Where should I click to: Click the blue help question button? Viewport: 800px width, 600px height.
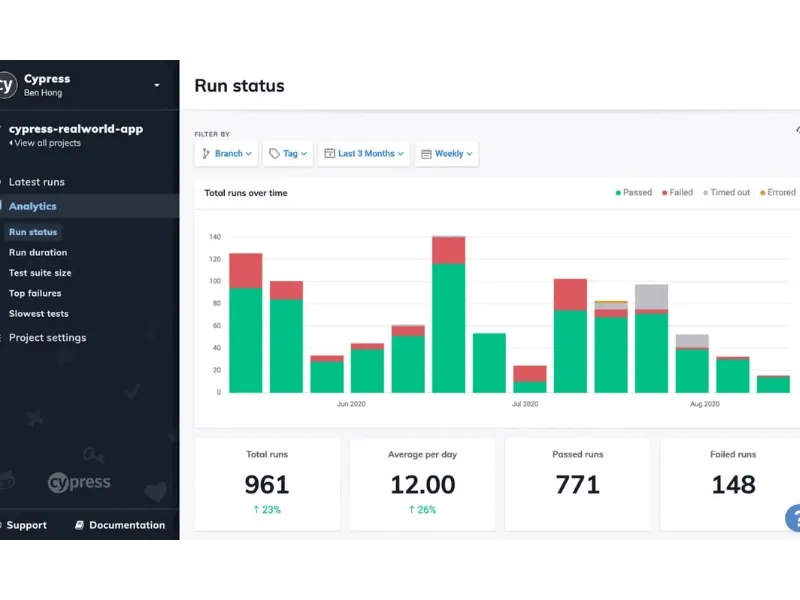click(x=793, y=518)
